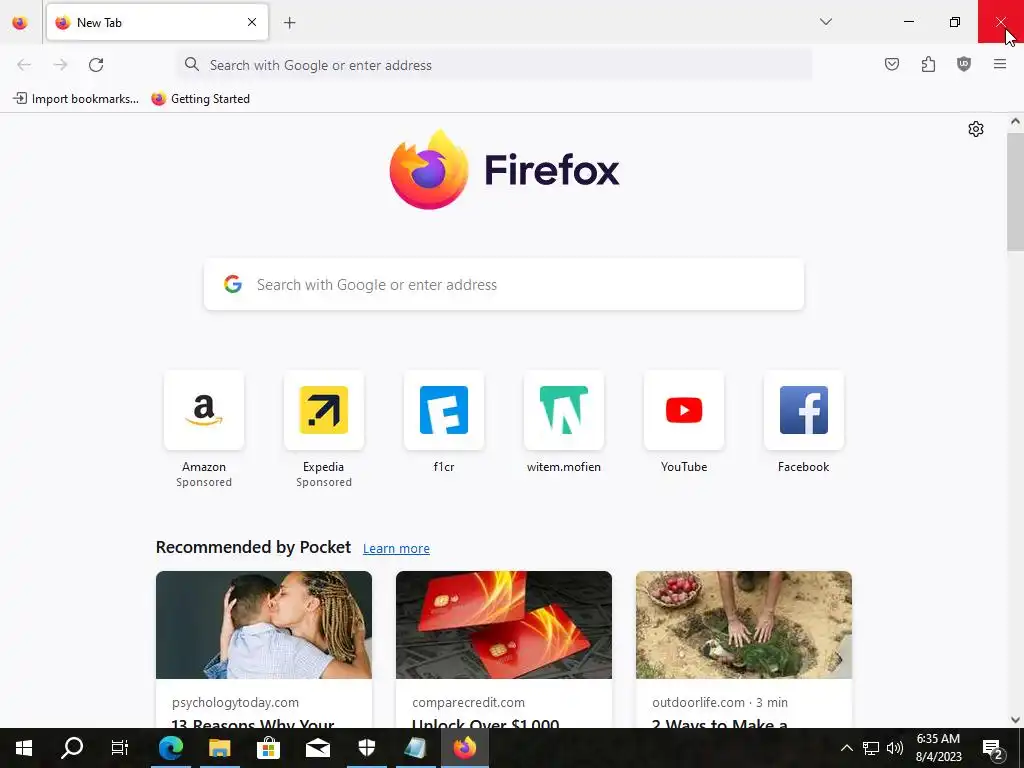The width and height of the screenshot is (1024, 768).
Task: Open outdoorlife.com article thumbnail
Action: [744, 625]
